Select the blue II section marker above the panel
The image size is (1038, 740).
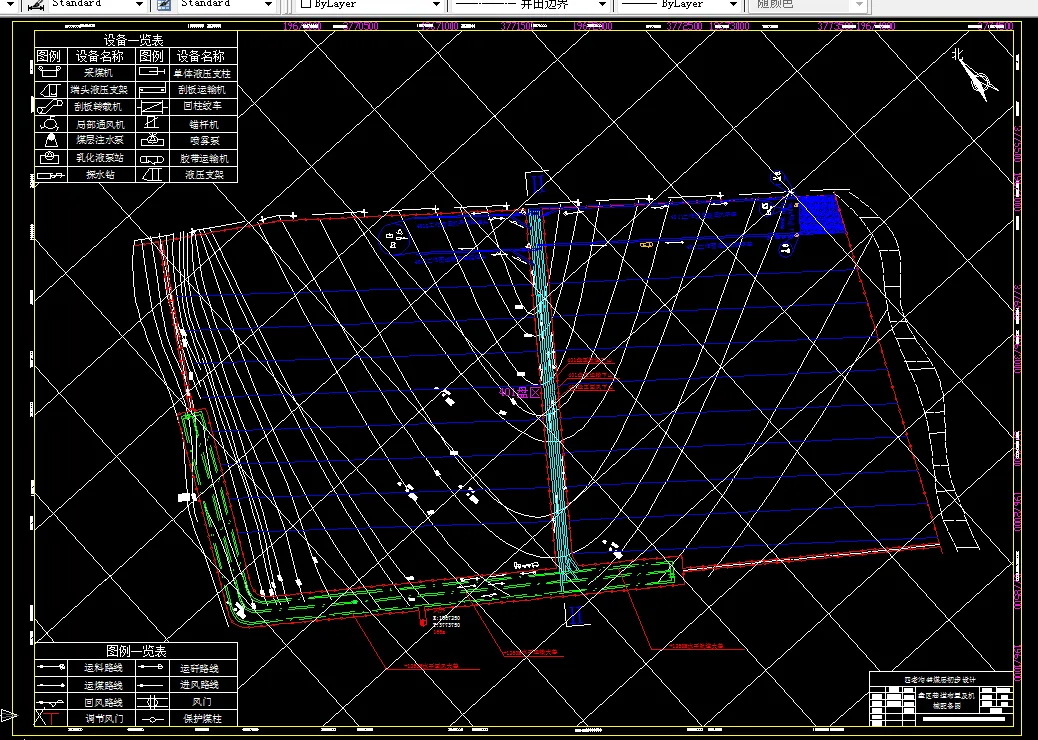point(537,183)
